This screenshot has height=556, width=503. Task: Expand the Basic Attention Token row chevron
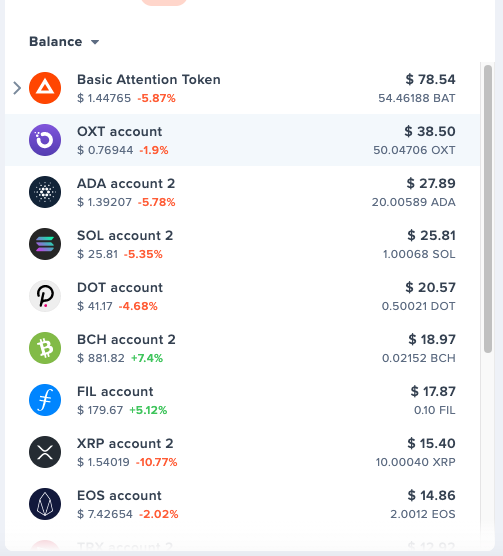[x=17, y=88]
